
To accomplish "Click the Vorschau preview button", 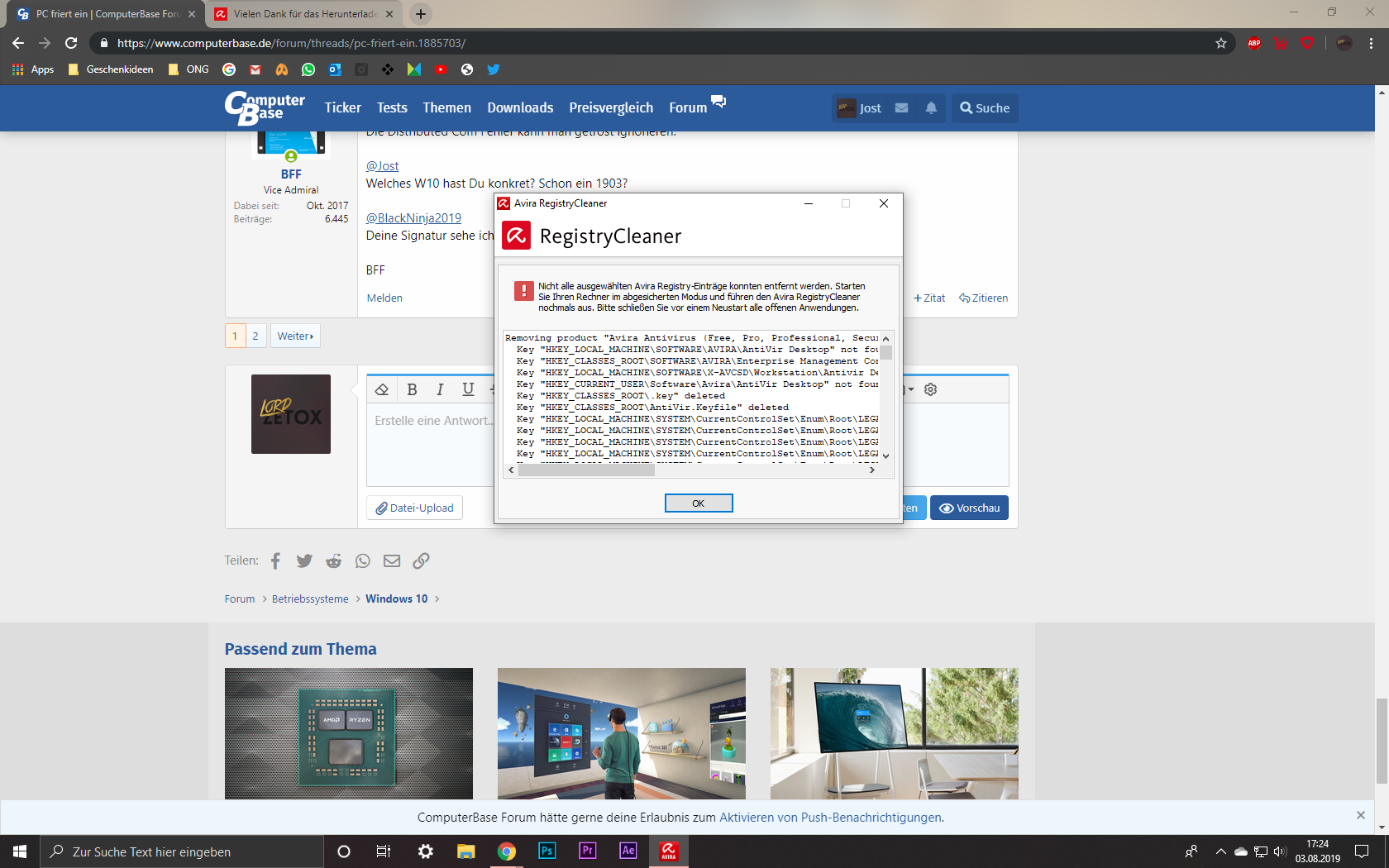I will coord(969,508).
